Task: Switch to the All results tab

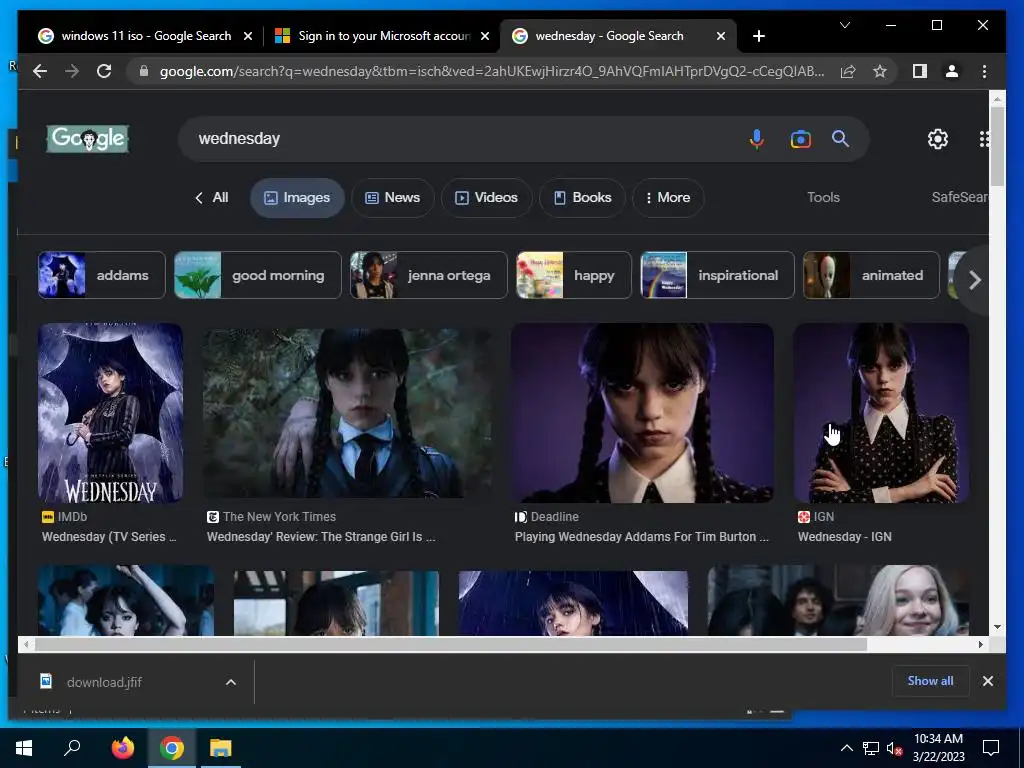Action: (x=212, y=197)
